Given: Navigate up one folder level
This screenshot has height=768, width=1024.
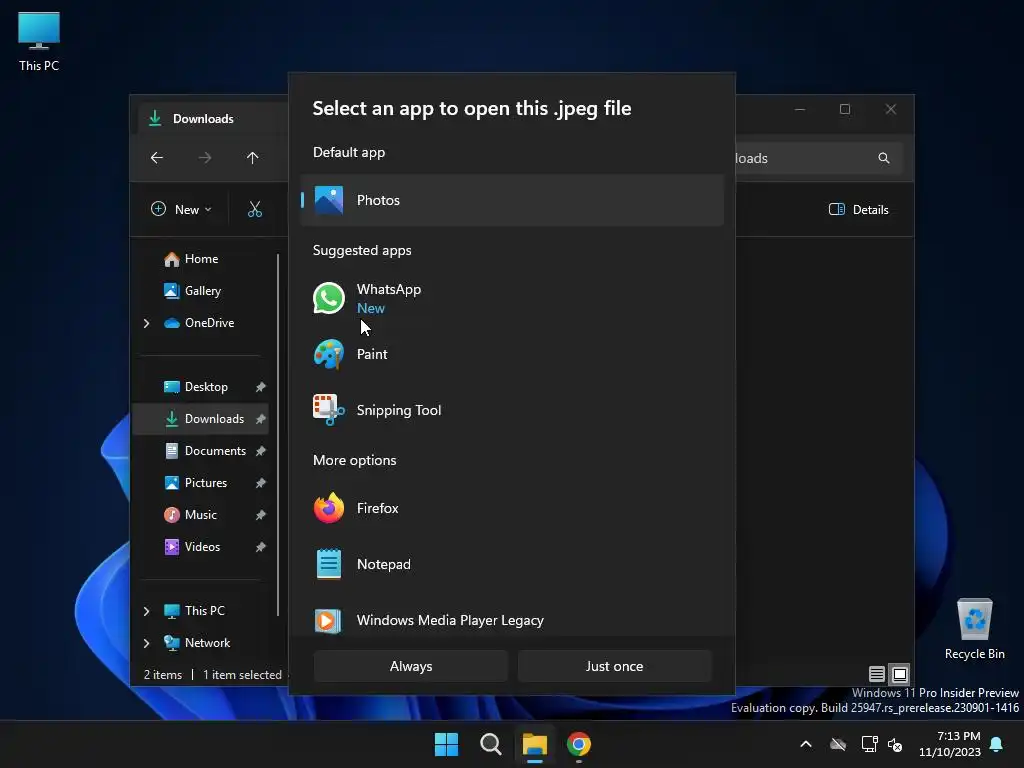Looking at the screenshot, I should (x=253, y=158).
